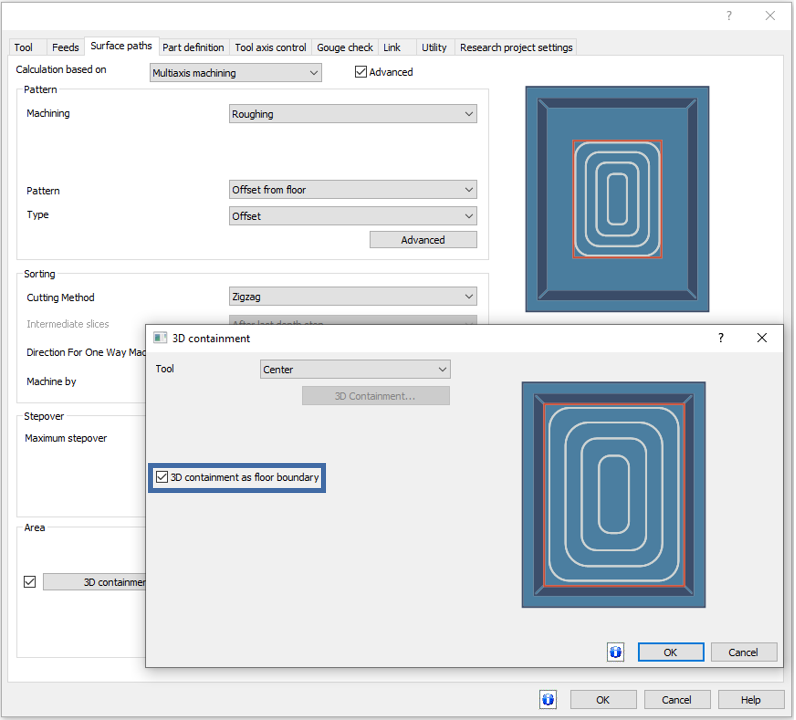Screen dimensions: 796x720
Task: Click the Machine by label
Action: click(x=51, y=381)
